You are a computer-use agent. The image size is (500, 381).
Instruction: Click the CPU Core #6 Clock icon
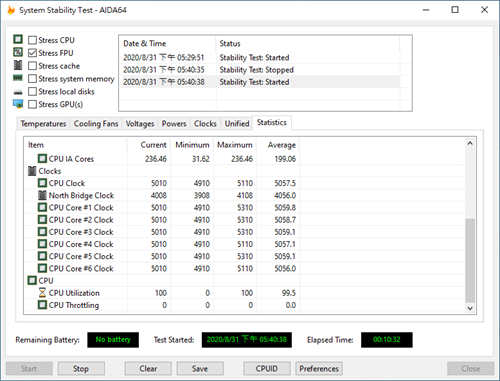click(x=42, y=268)
